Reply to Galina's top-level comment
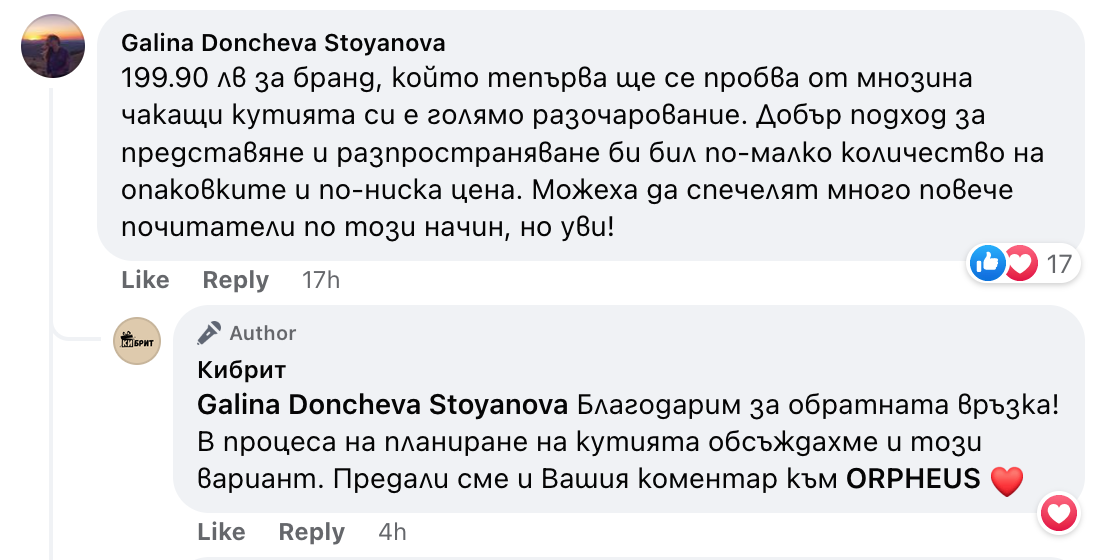Image resolution: width=1118 pixels, height=560 pixels. point(235,280)
